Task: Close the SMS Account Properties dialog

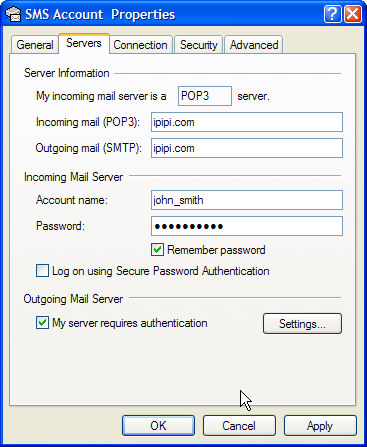Action: pyautogui.click(x=353, y=14)
